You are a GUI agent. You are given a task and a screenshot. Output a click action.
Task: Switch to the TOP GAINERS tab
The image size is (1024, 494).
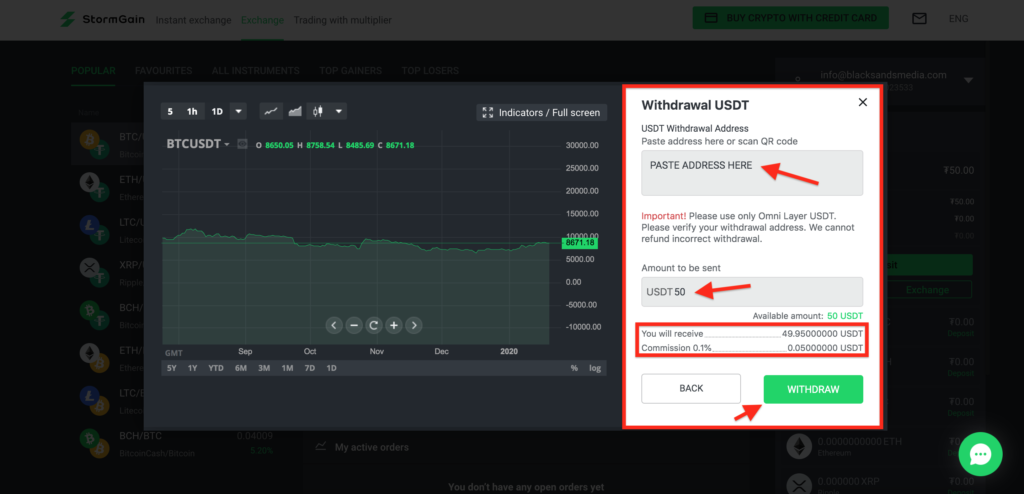pos(350,71)
